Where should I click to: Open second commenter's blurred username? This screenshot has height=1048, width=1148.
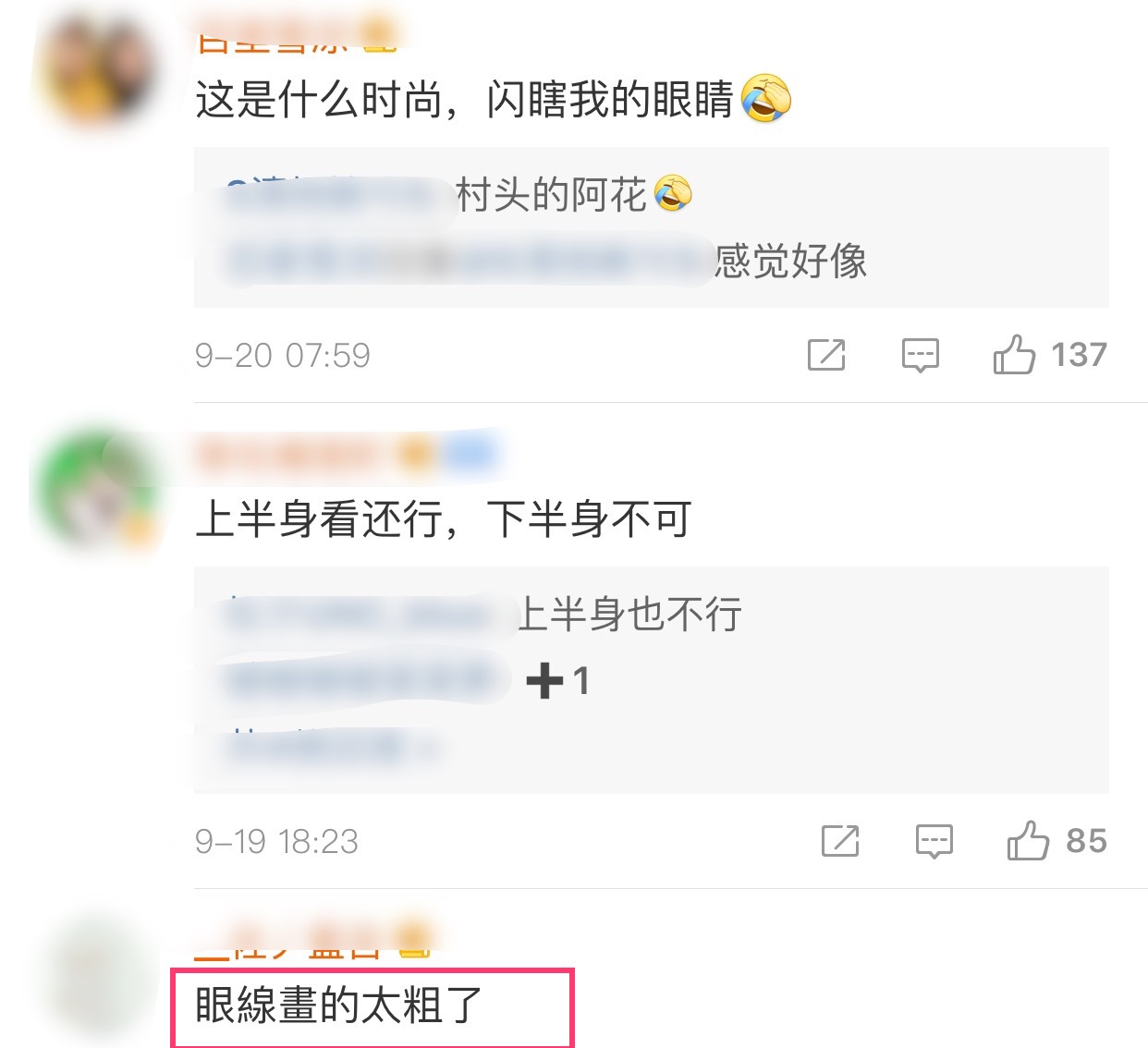pyautogui.click(x=347, y=455)
